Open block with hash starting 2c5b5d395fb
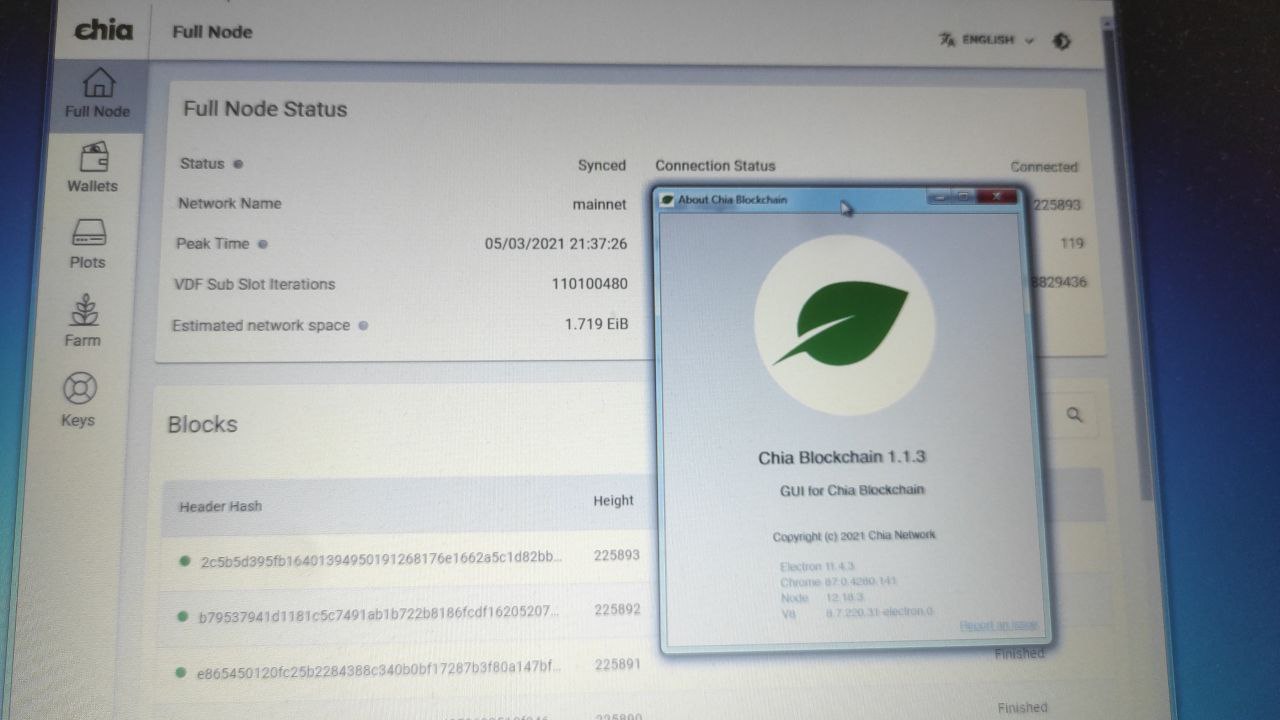Image resolution: width=1280 pixels, height=720 pixels. click(382, 560)
